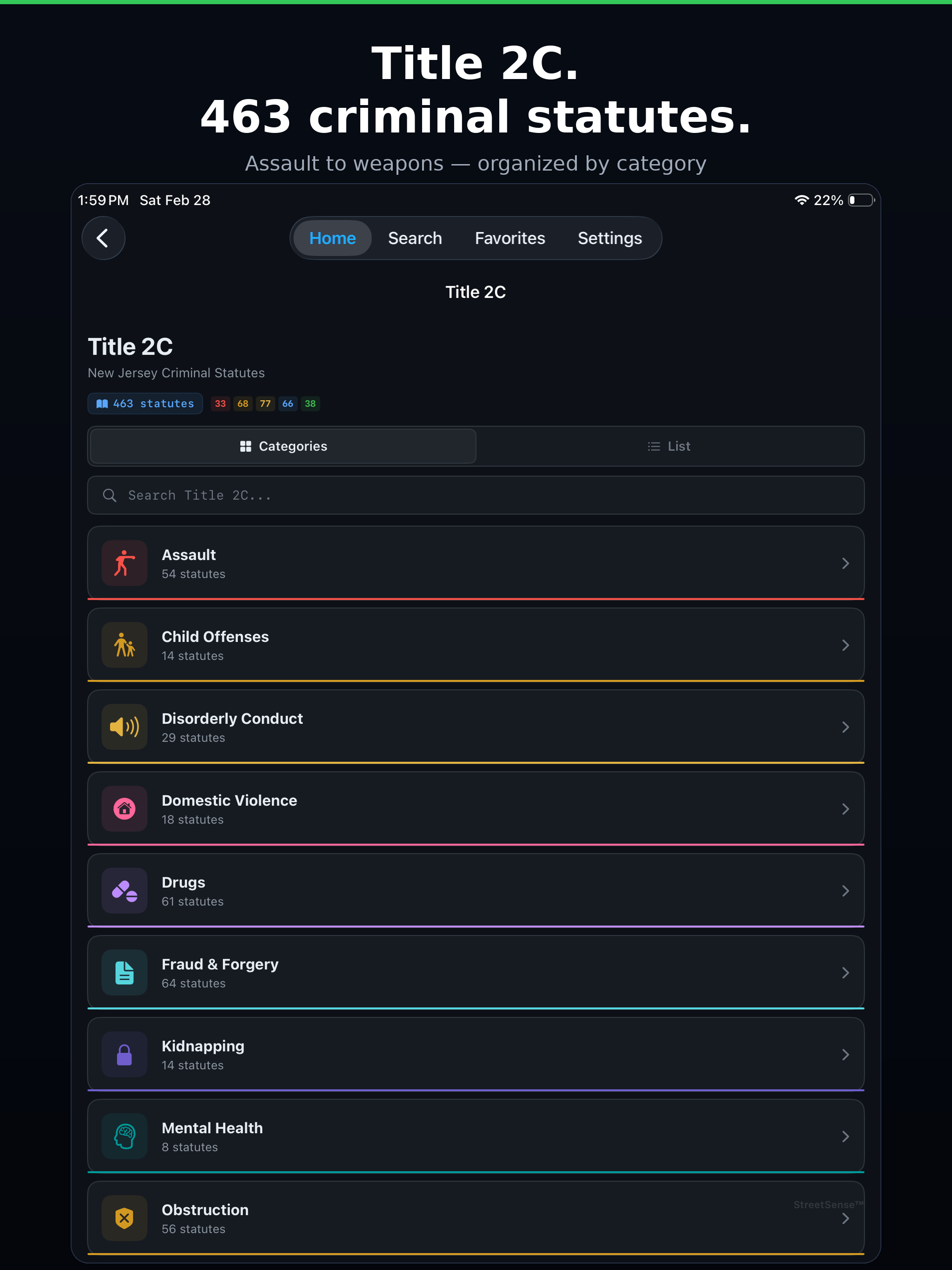Image resolution: width=952 pixels, height=1270 pixels.
Task: Open the Child Offenses chevron
Action: tap(845, 645)
